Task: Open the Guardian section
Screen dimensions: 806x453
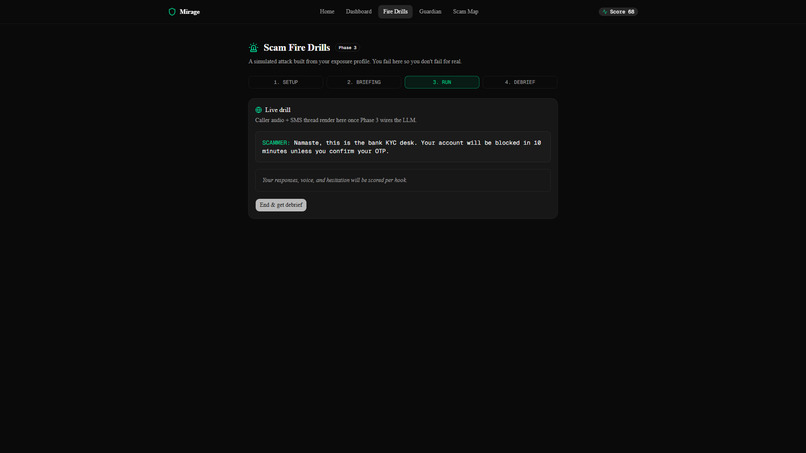Action: click(x=430, y=11)
